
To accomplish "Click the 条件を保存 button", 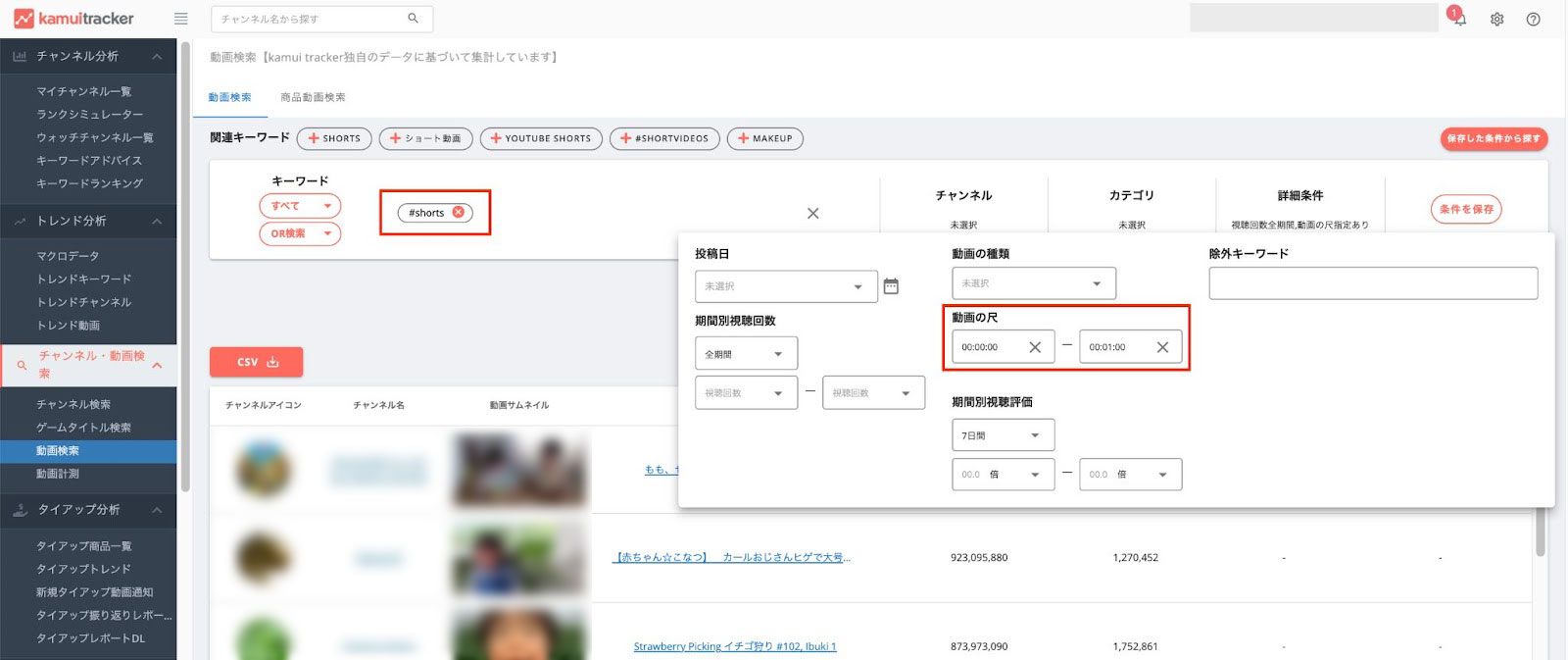I will tap(1465, 209).
